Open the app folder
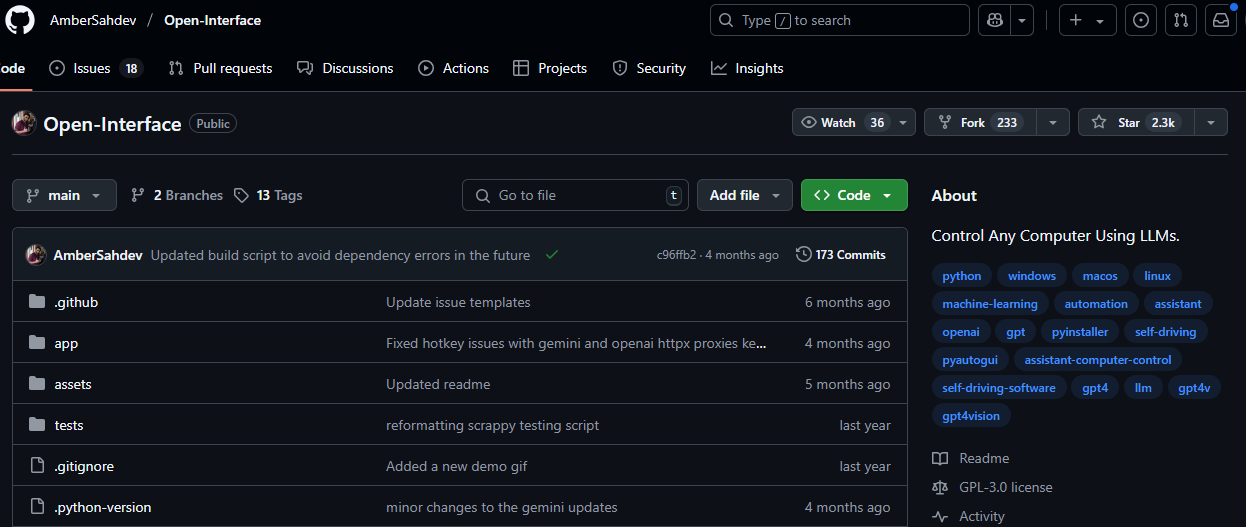Viewport: 1246px width, 527px height. pyautogui.click(x=66, y=343)
